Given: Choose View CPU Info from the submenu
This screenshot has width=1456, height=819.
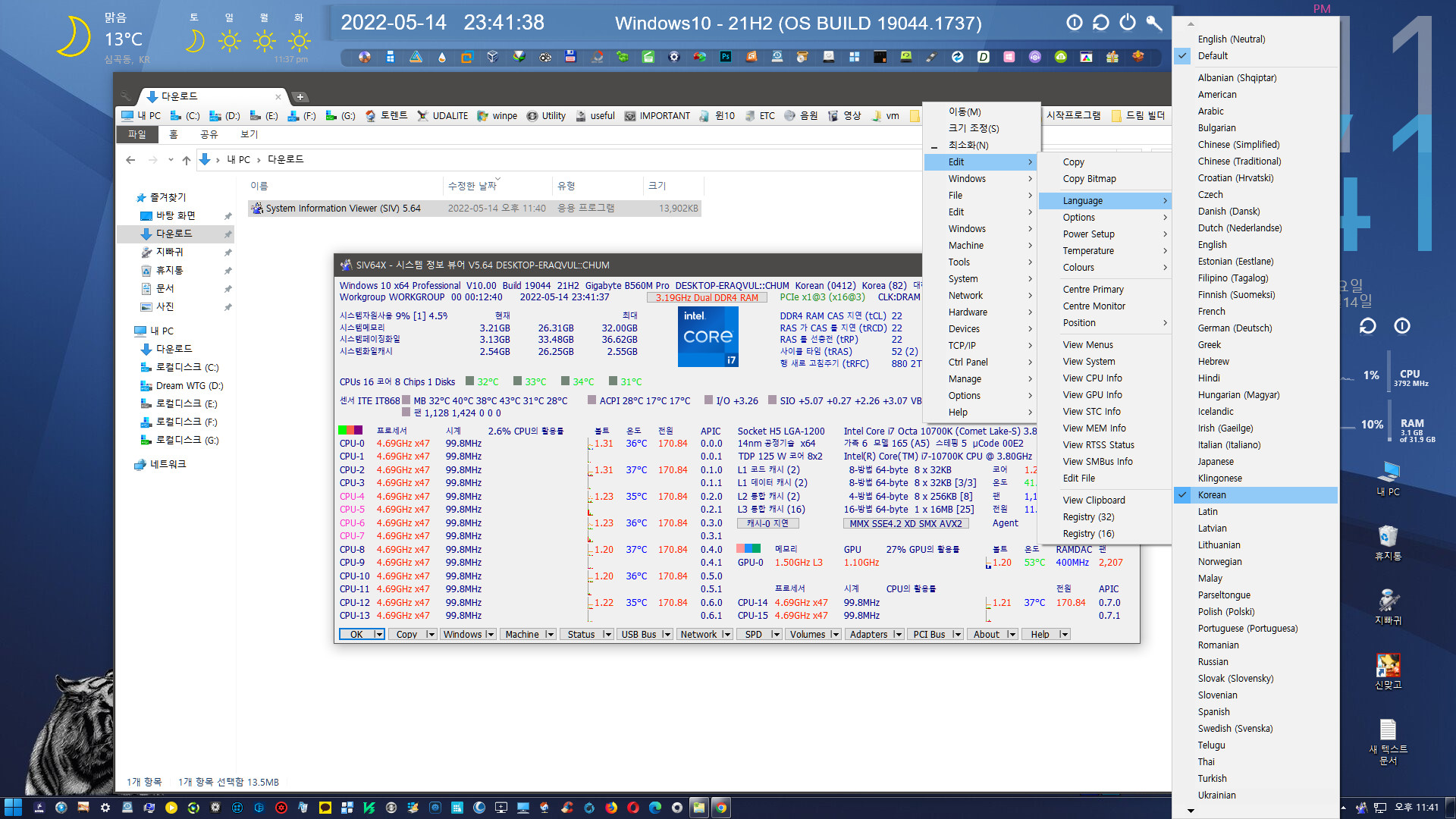Looking at the screenshot, I should coord(1105,378).
